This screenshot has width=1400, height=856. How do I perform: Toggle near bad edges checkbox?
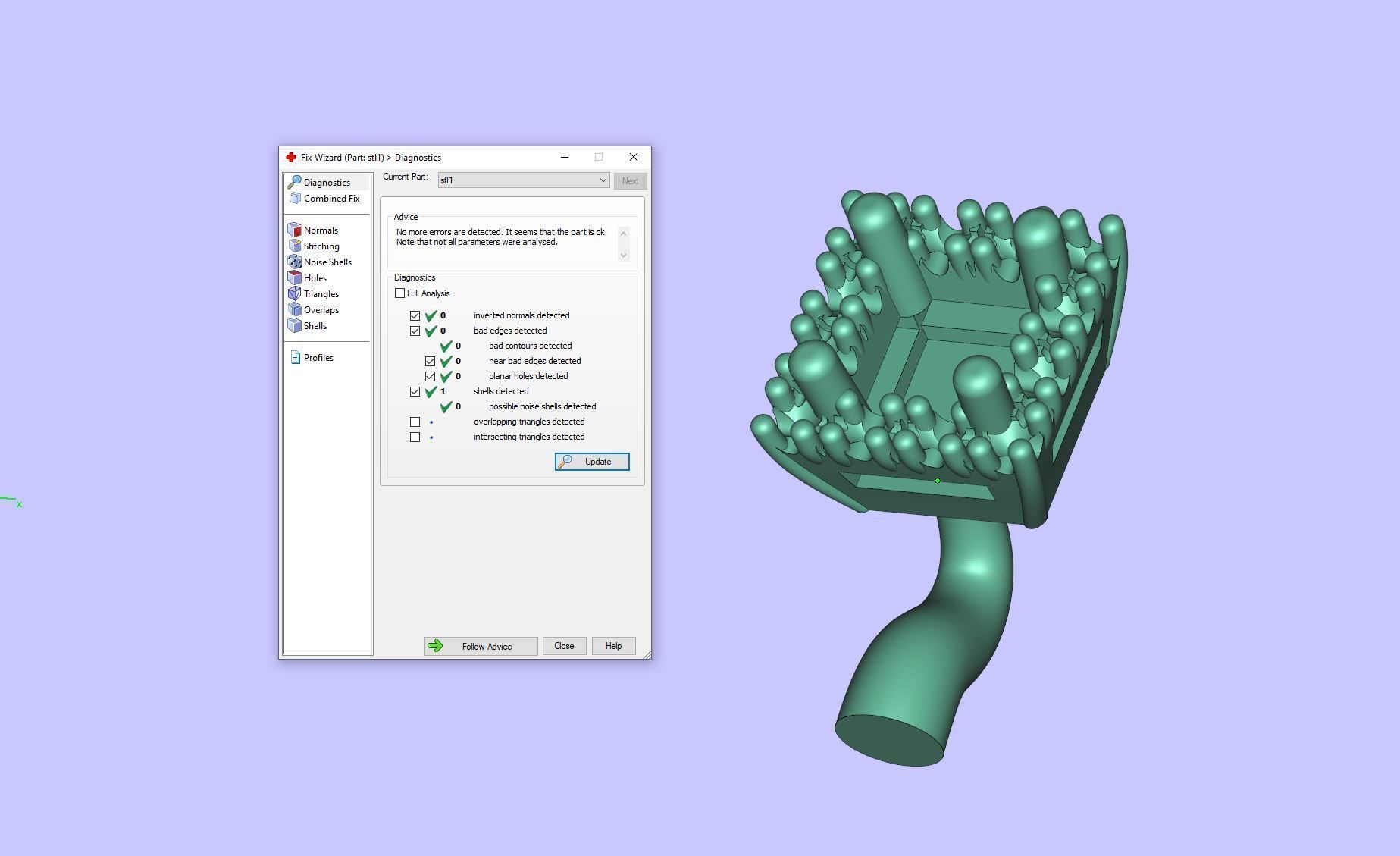(430, 361)
